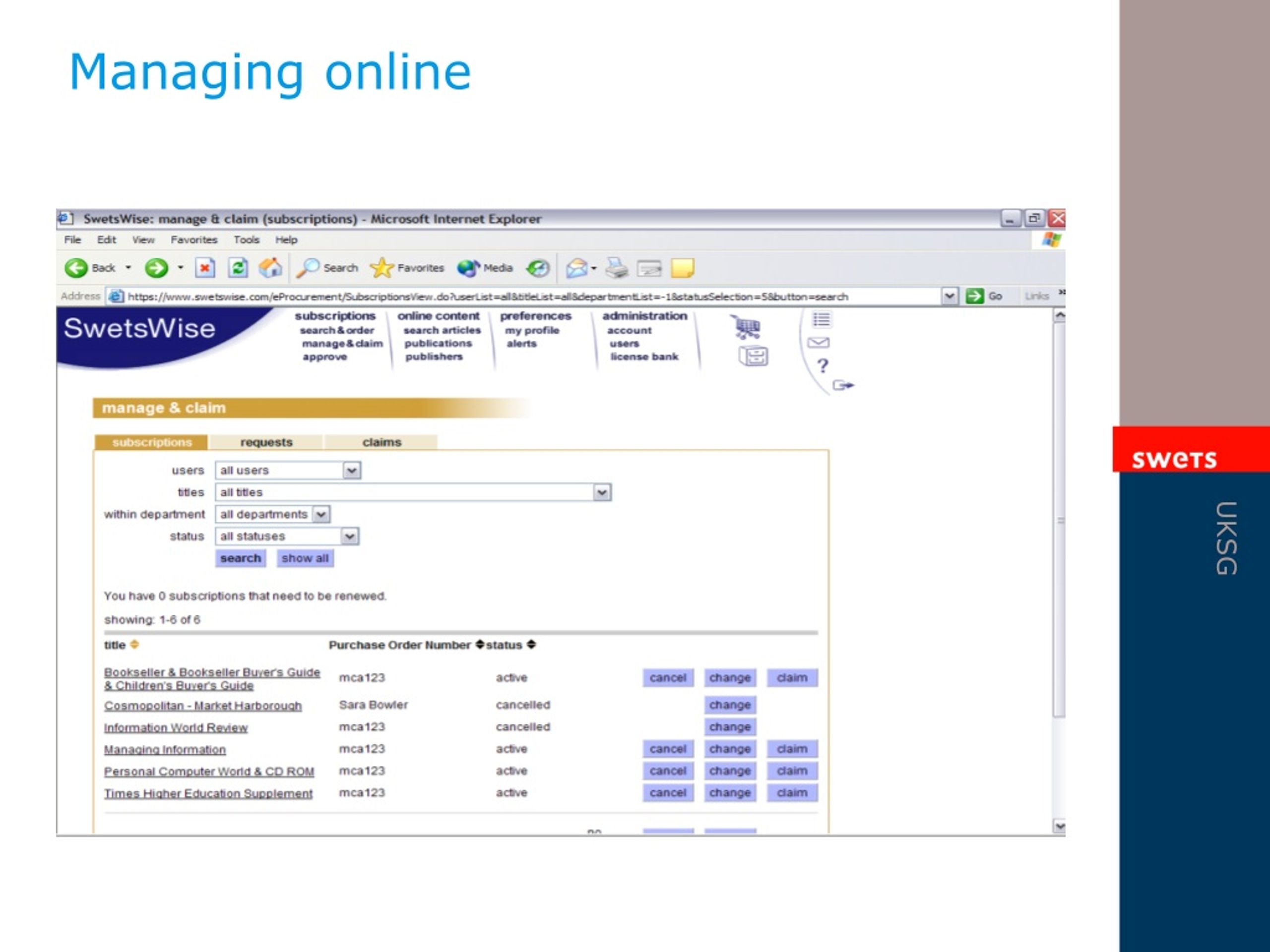Switch to the requests tab
This screenshot has width=1270, height=952.
tap(266, 442)
